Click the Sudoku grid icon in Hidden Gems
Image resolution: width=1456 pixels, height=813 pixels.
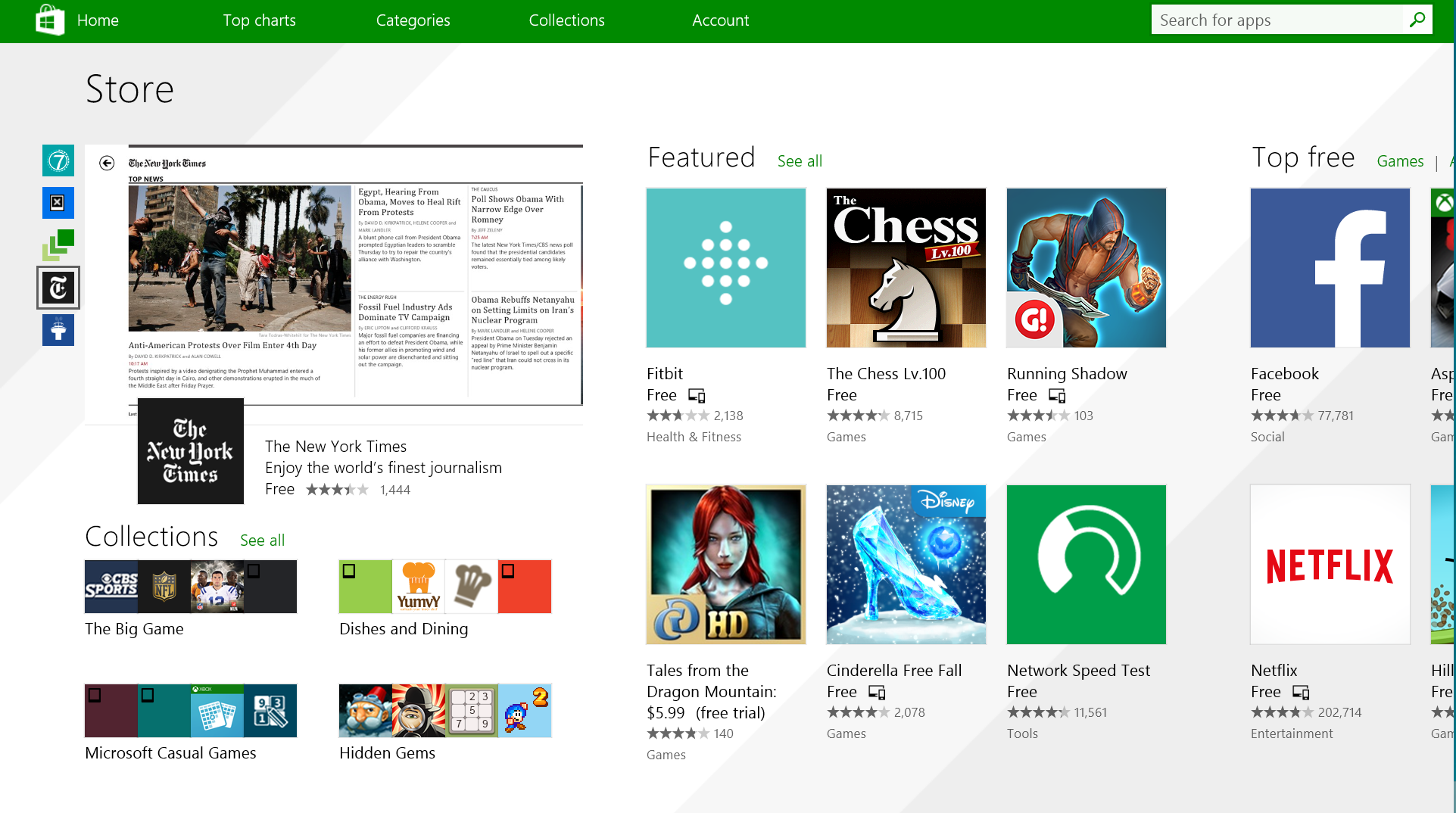tap(472, 711)
